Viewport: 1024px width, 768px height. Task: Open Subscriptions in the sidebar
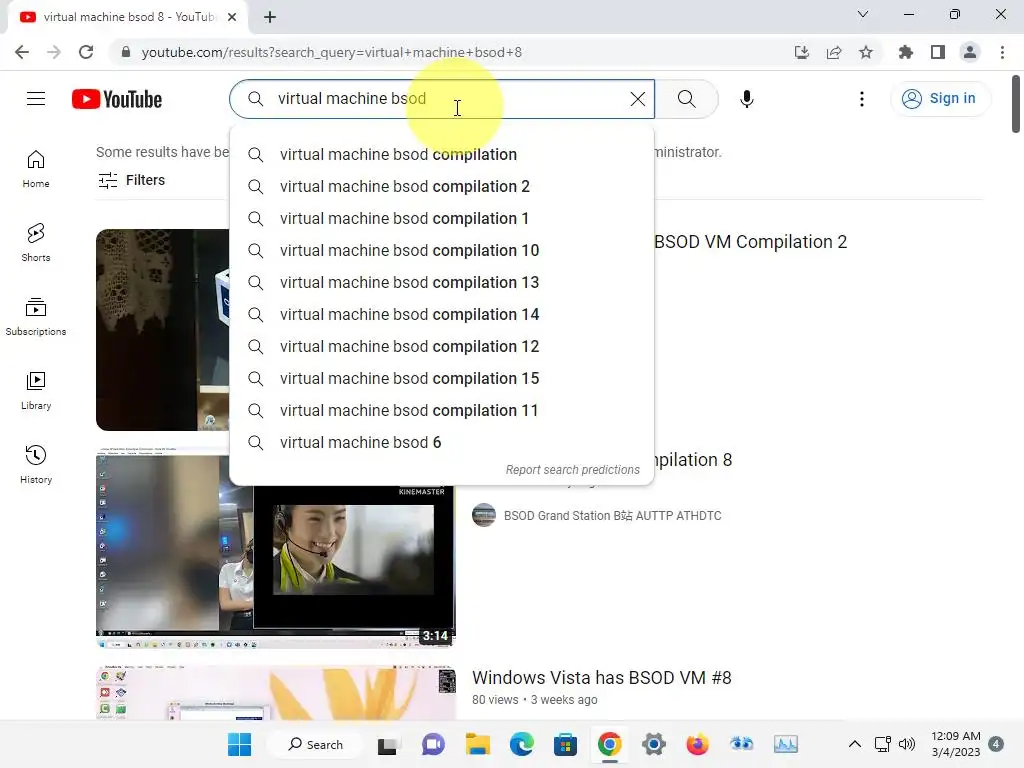pos(36,317)
